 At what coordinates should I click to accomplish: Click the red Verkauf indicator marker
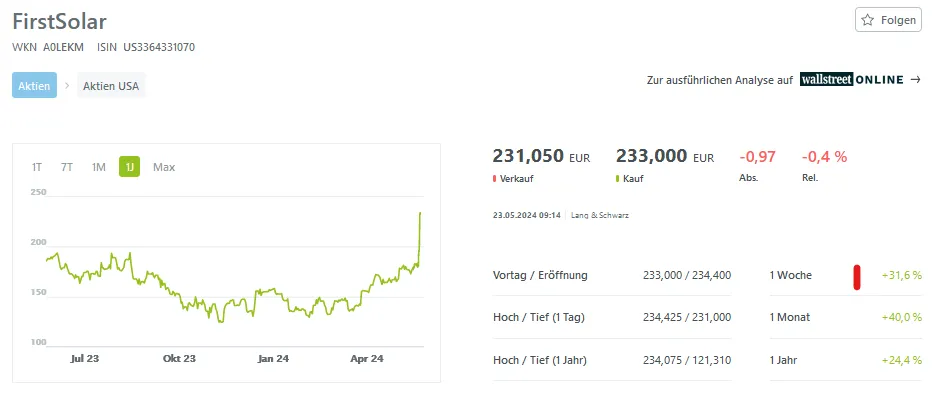pyautogui.click(x=494, y=179)
